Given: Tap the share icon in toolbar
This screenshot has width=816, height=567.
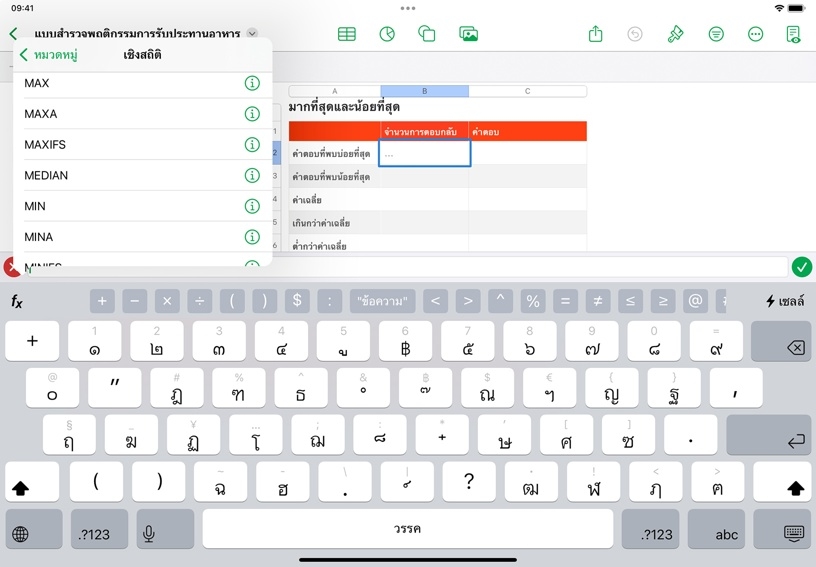Looking at the screenshot, I should point(596,34).
